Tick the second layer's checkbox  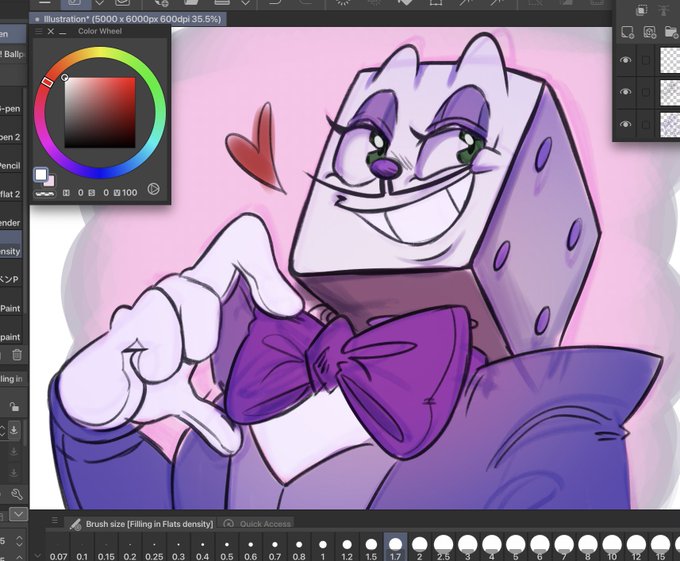click(646, 92)
